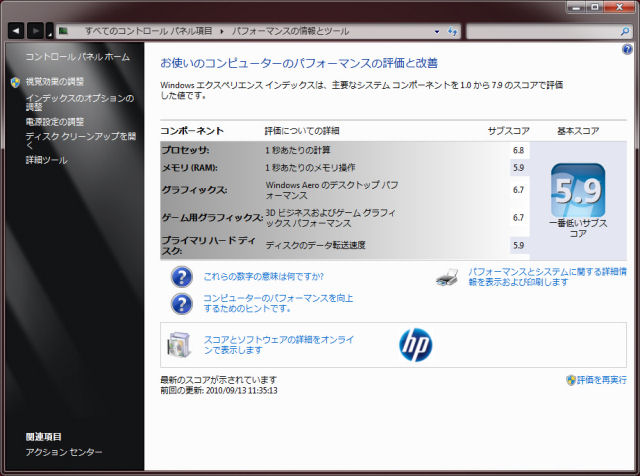The width and height of the screenshot is (640, 476).
Task: Click the プロセッサ component row label
Action: tap(185, 150)
